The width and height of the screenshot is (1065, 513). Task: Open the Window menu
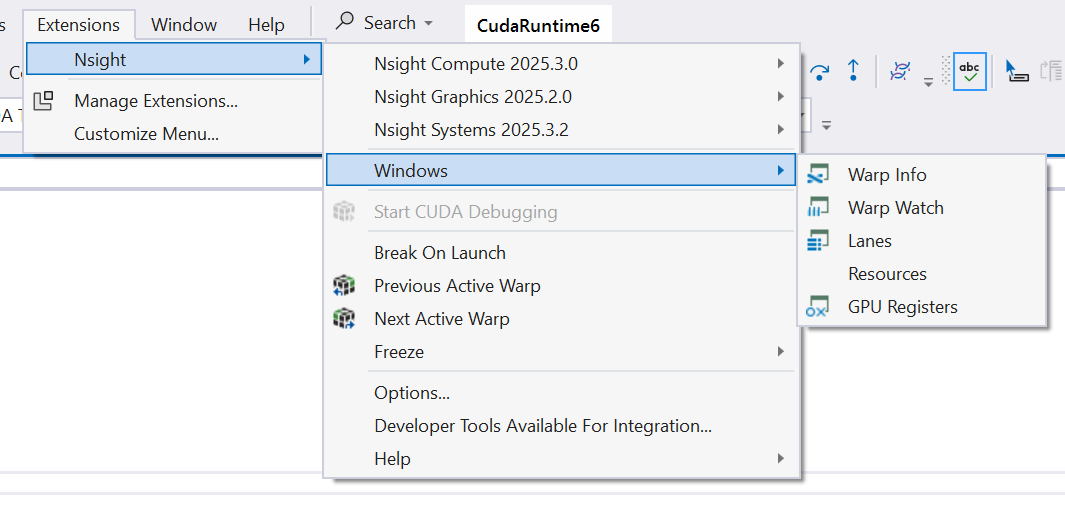tap(184, 25)
